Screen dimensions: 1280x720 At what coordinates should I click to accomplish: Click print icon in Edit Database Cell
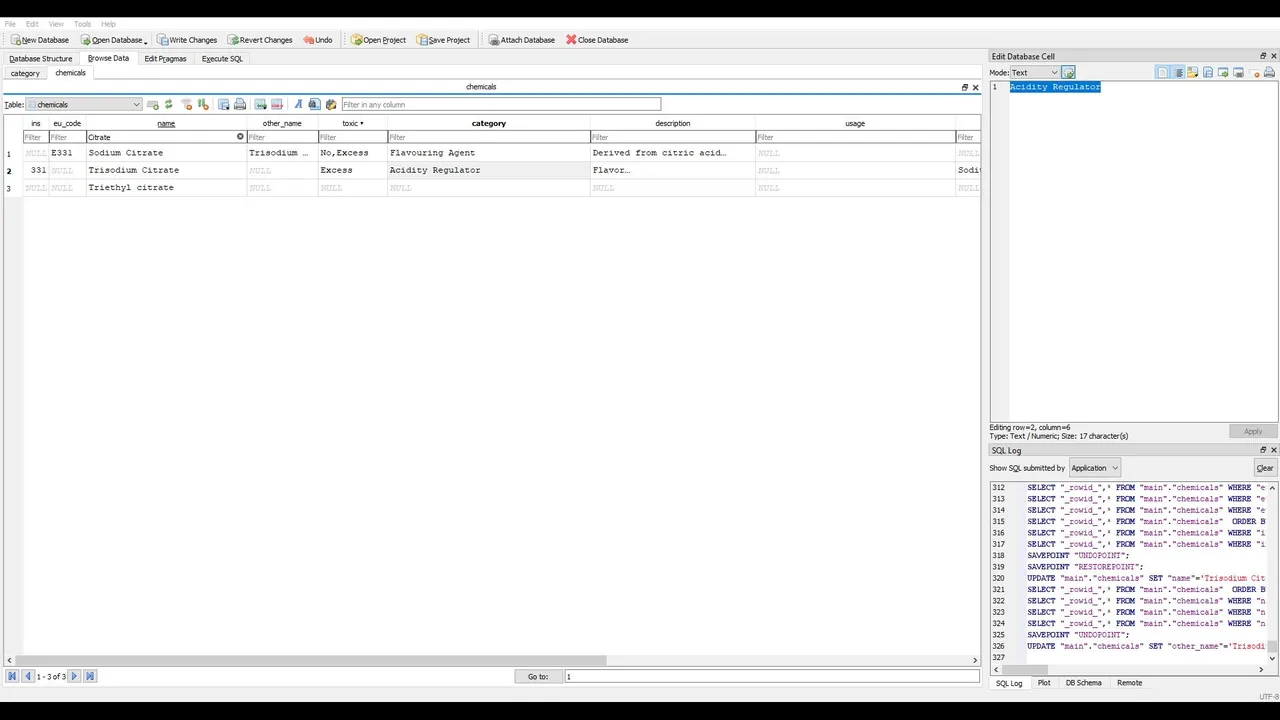click(1269, 72)
